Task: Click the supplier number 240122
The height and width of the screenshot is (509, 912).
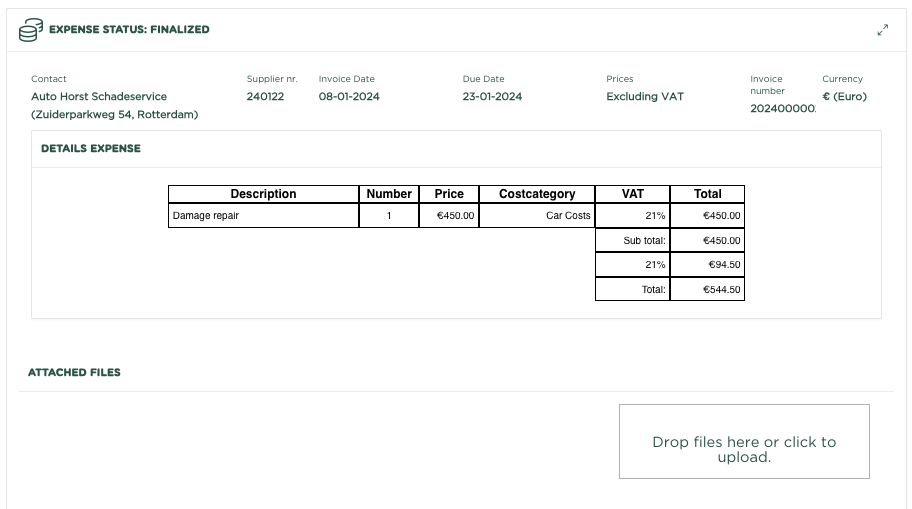Action: click(265, 97)
